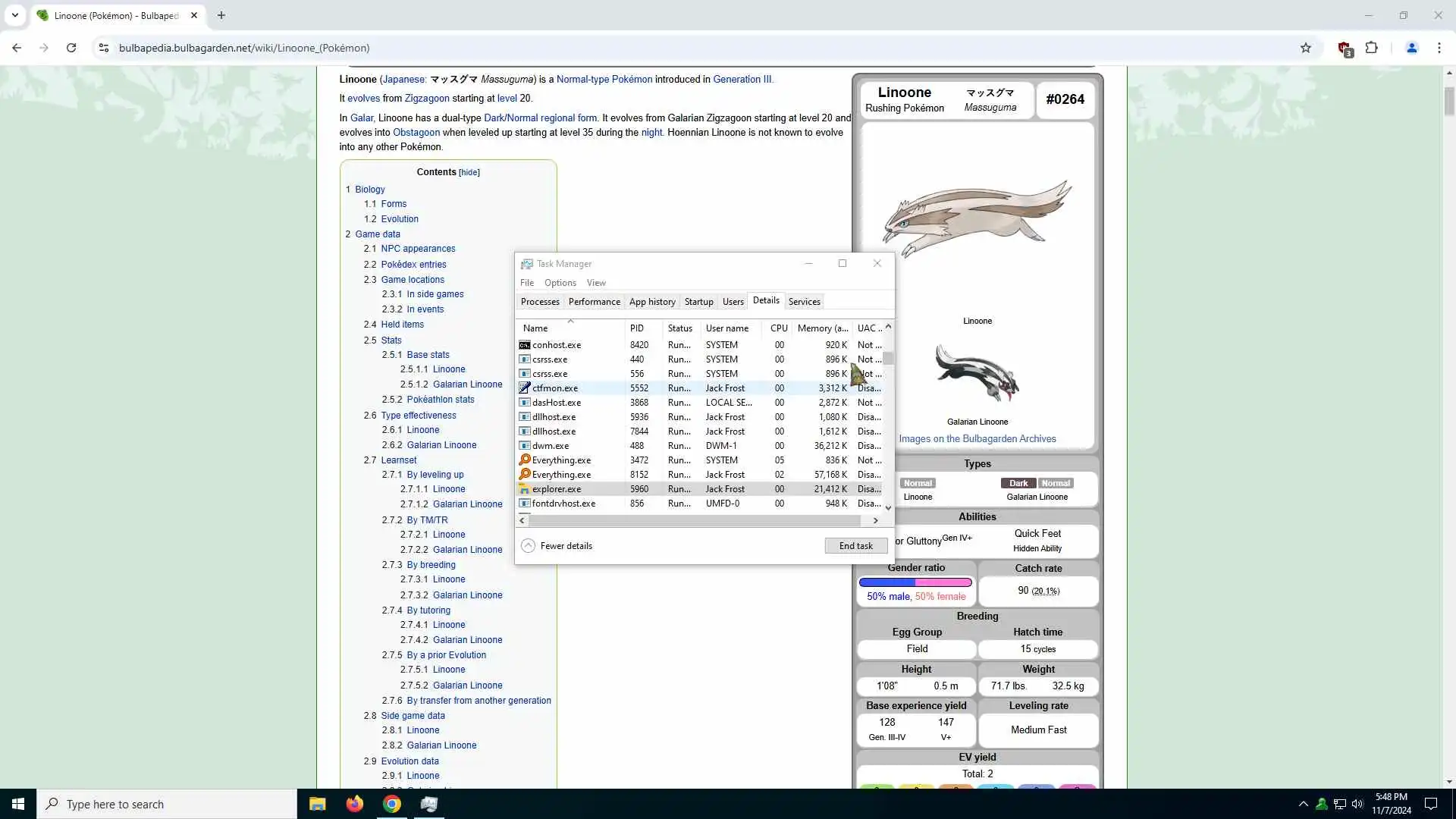Click the gender ratio bar
The image size is (1456, 819).
[x=915, y=582]
